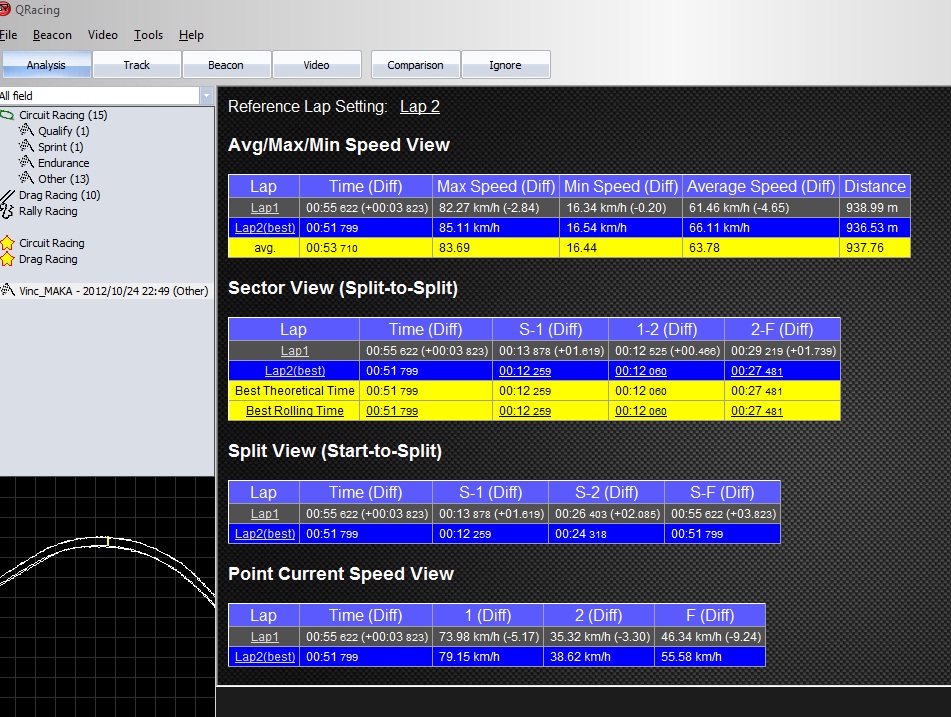
Task: Open the Beacon menu
Action: pos(52,35)
